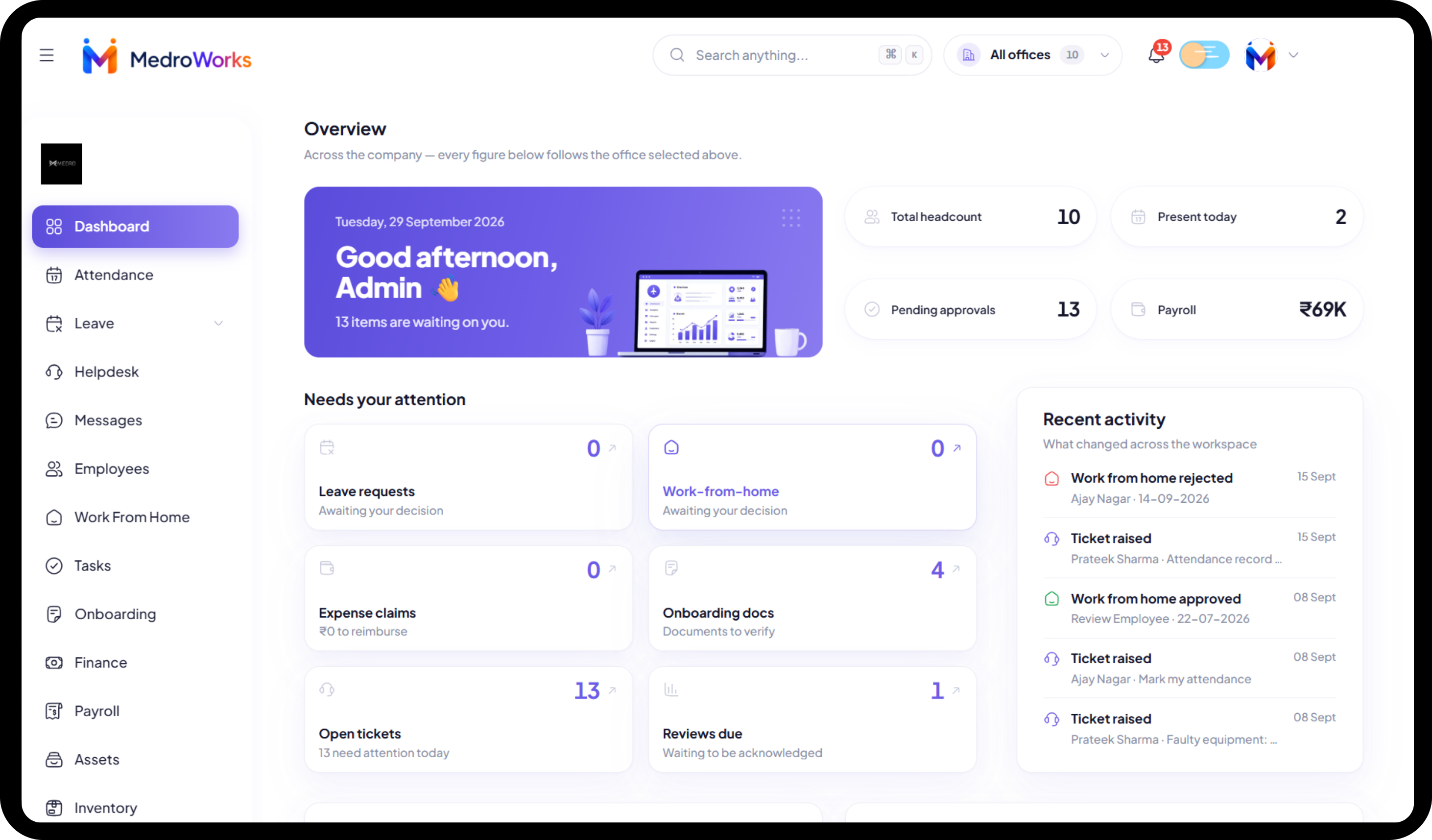Open the All offices dropdown
This screenshot has width=1432, height=840.
(1032, 55)
